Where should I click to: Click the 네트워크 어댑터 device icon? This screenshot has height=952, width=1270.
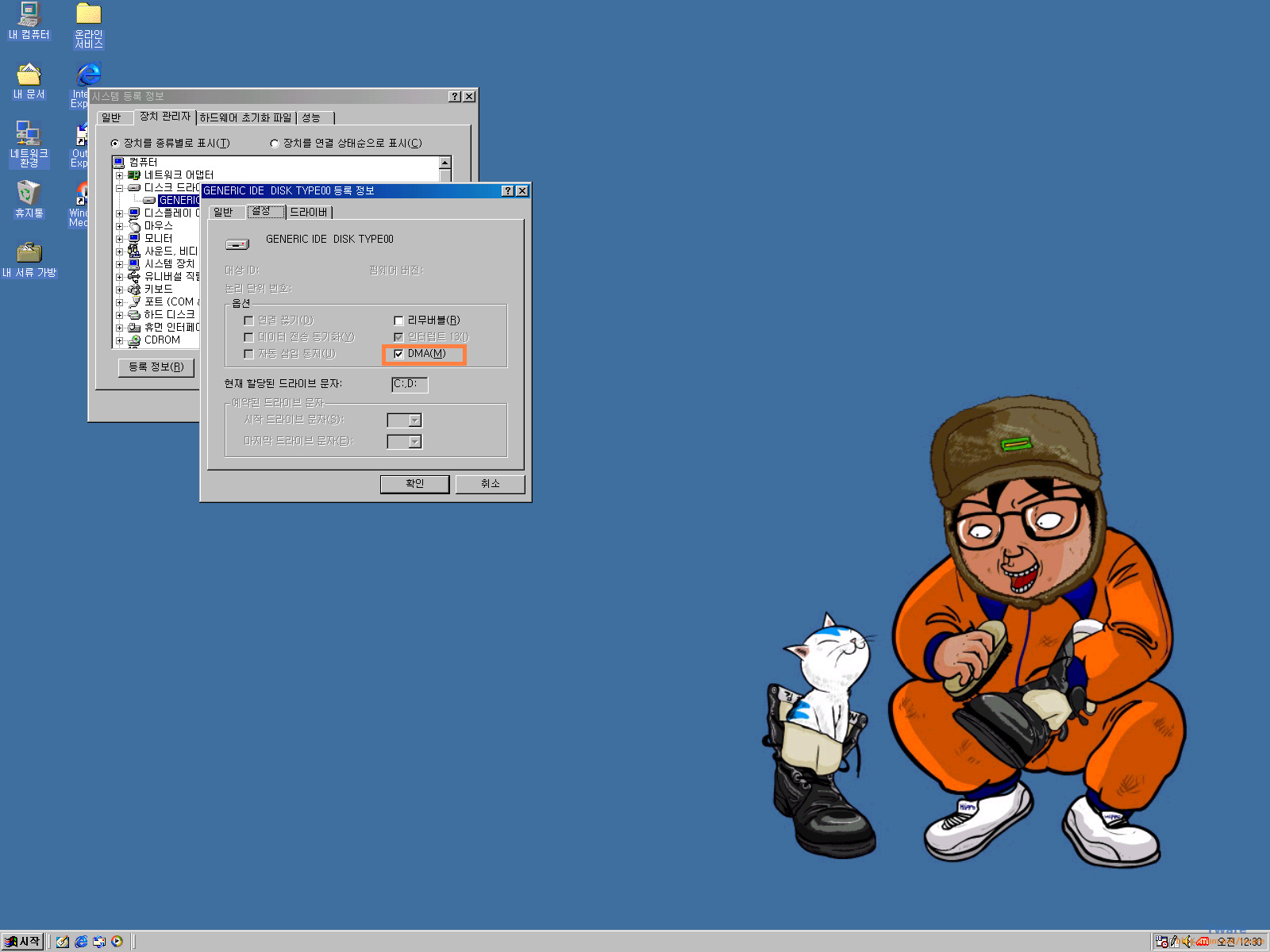click(x=134, y=175)
